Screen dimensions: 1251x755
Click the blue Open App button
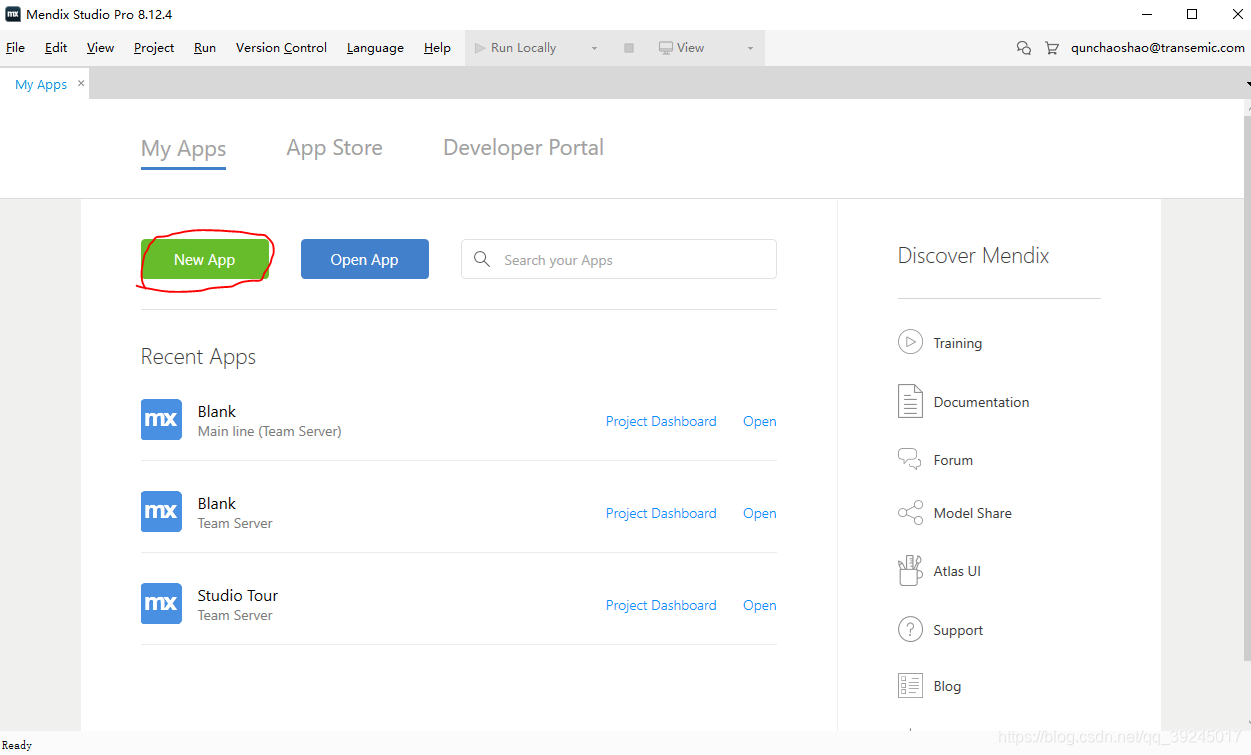pyautogui.click(x=365, y=259)
